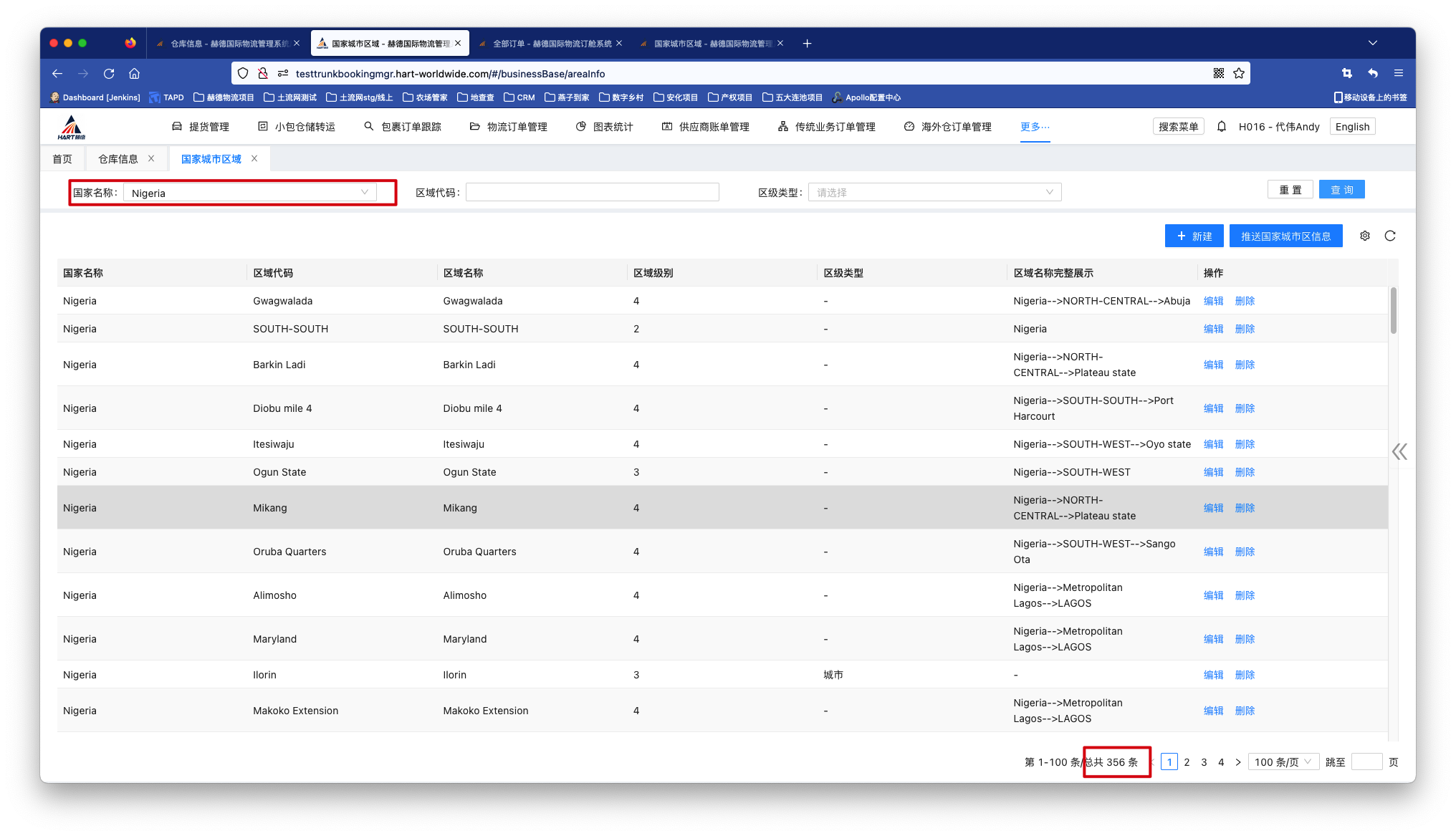Click the HART logo
The image size is (1456, 836).
(x=71, y=127)
